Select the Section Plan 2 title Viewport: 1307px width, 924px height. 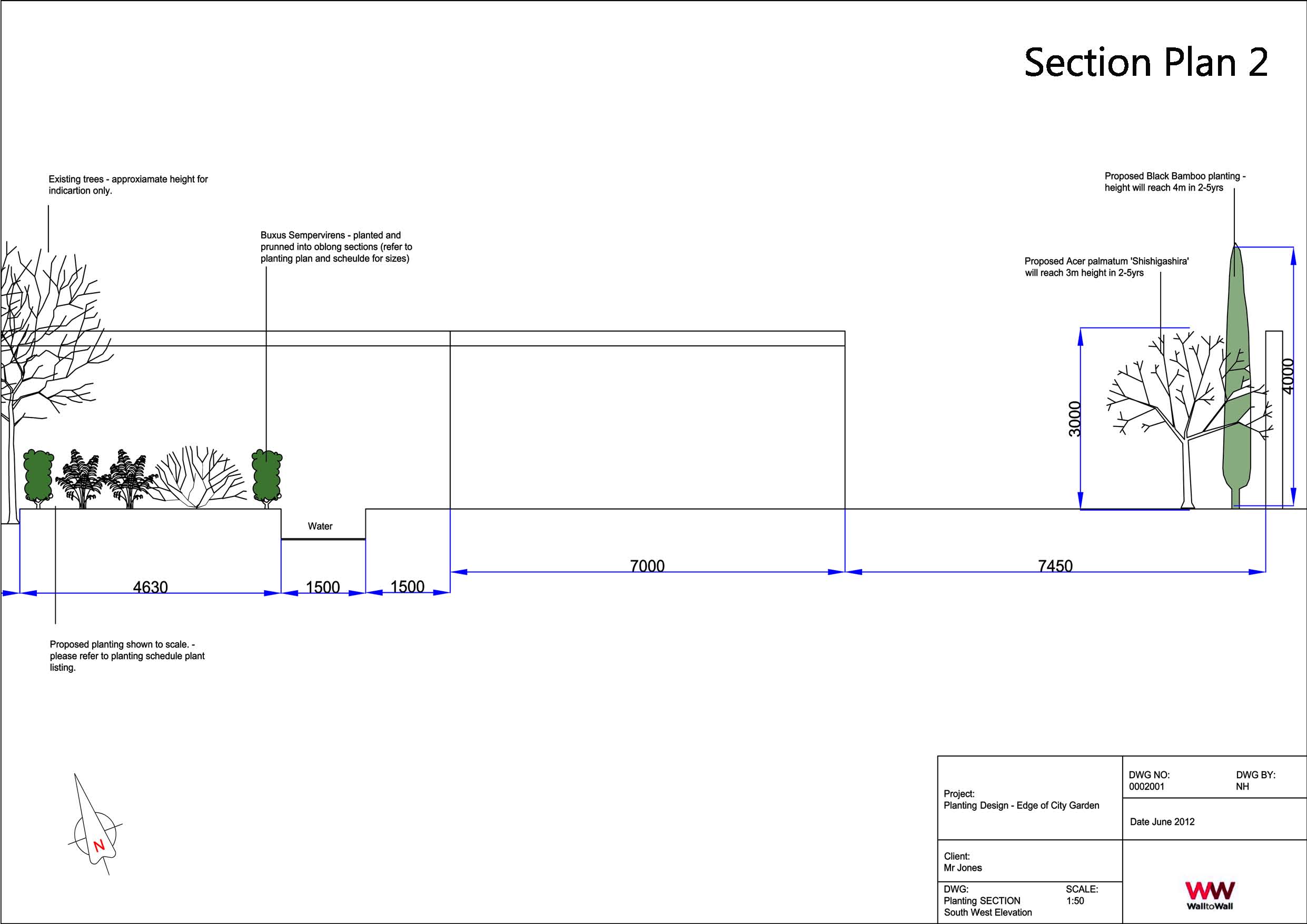click(1145, 63)
